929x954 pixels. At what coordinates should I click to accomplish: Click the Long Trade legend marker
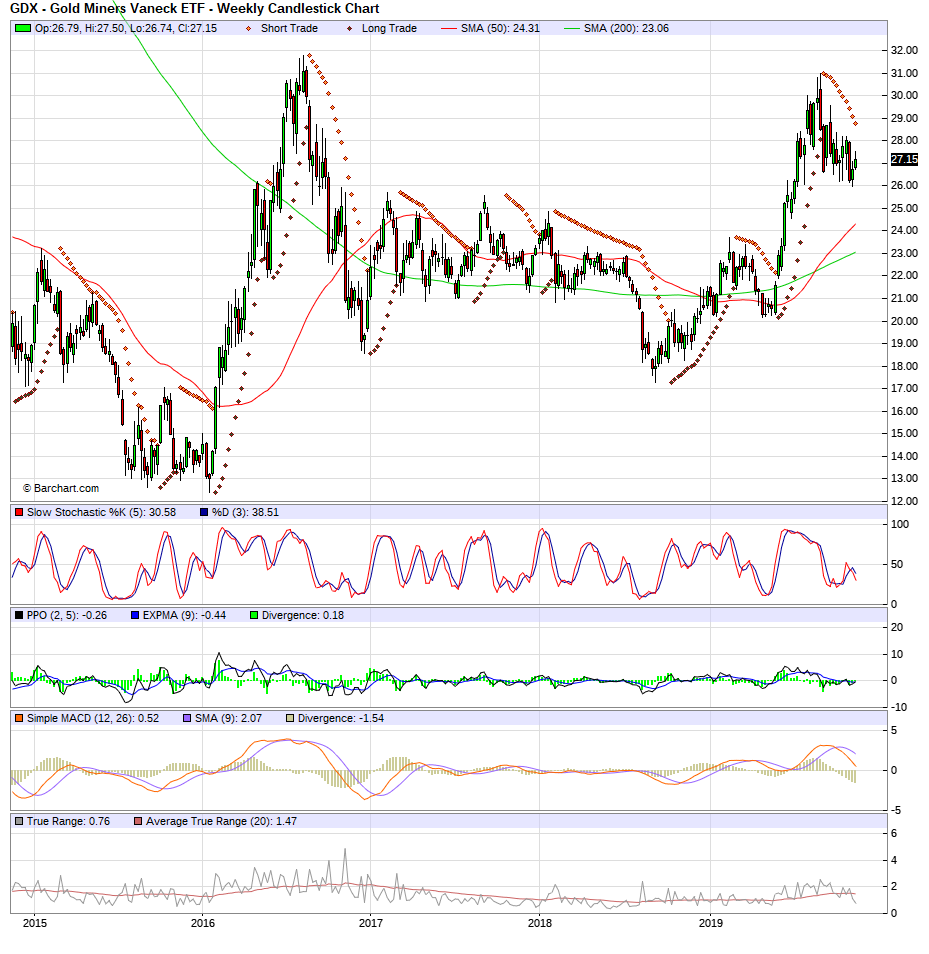(349, 29)
